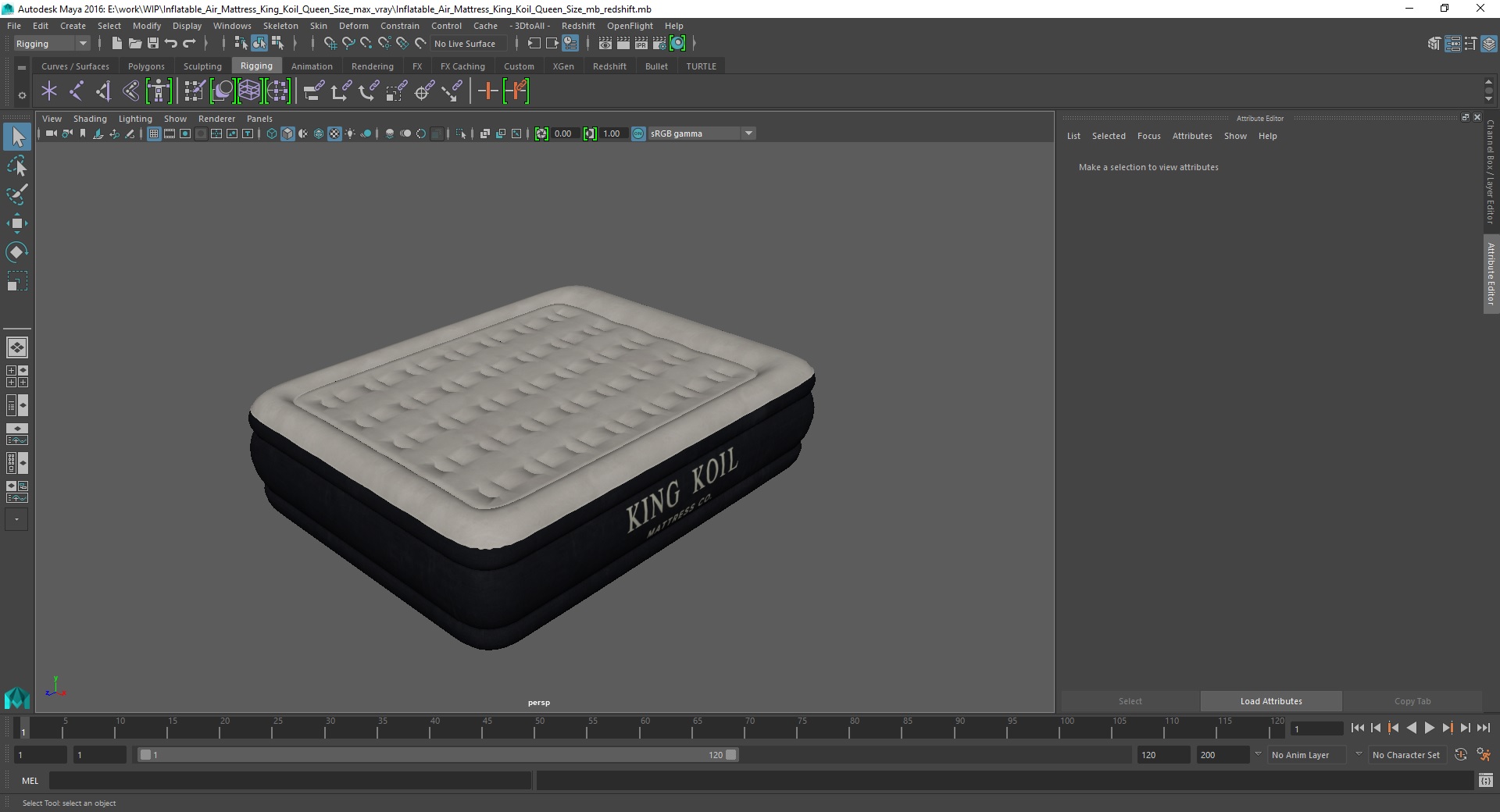Toggle wireframe shading in viewport

coord(272,134)
